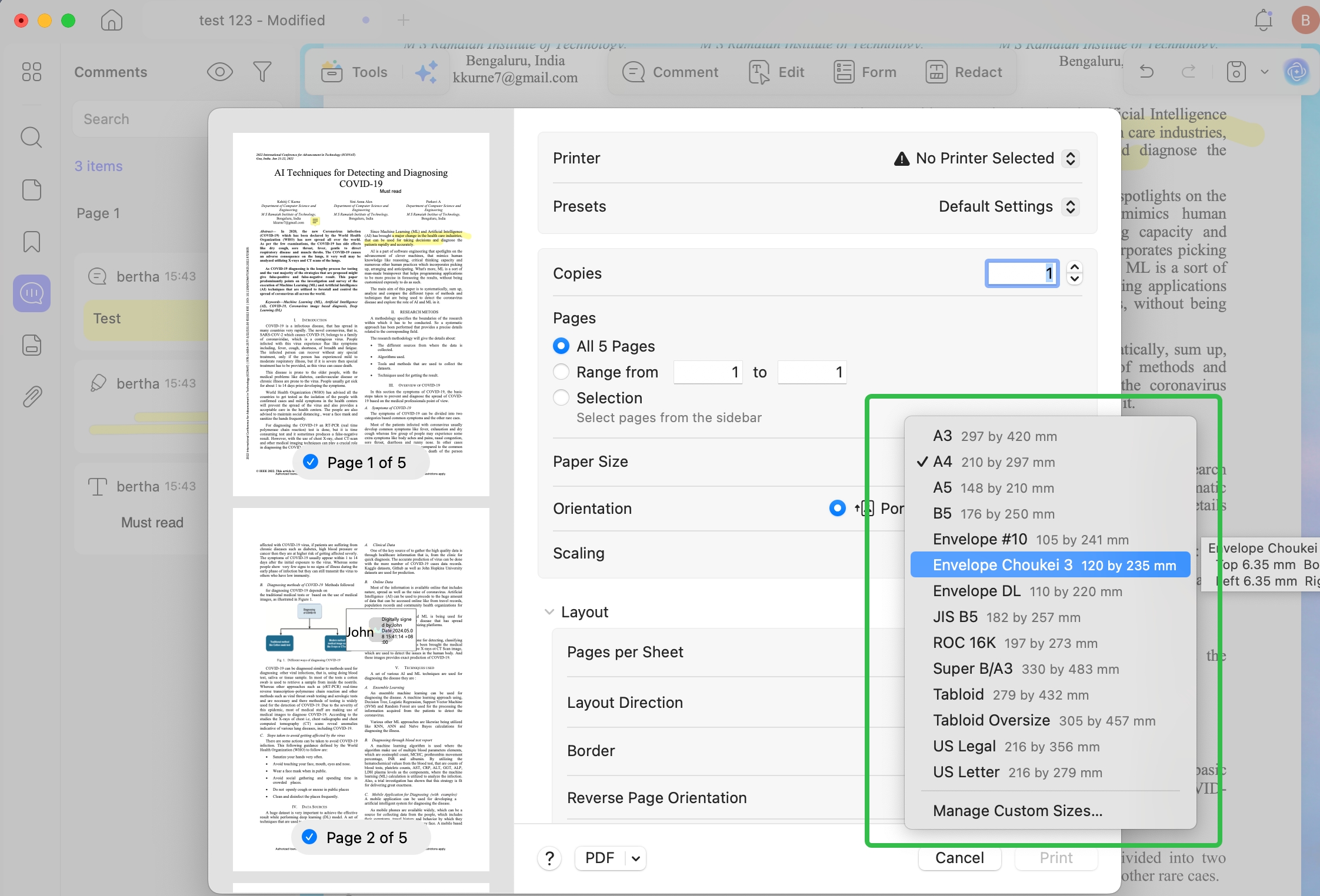This screenshot has width=1320, height=896.
Task: Click the redo arrow icon
Action: 1189,72
